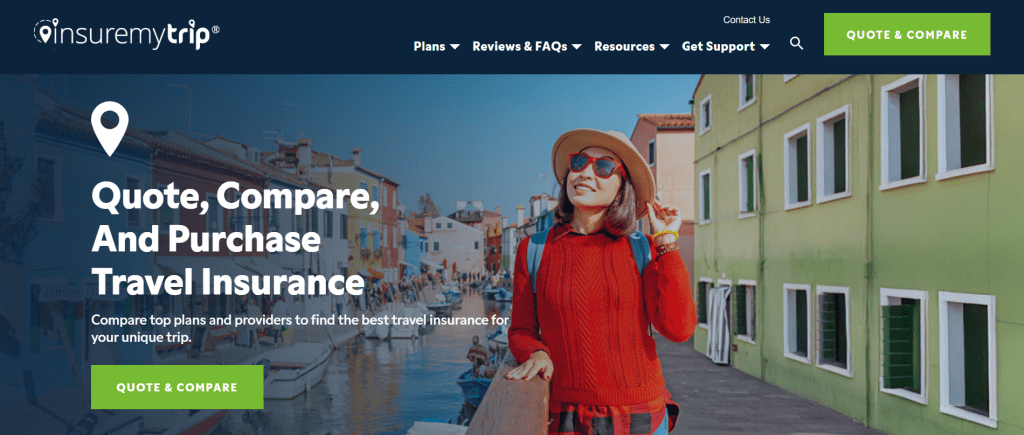
Task: Expand the Plans dropdown arrow
Action: tap(455, 47)
